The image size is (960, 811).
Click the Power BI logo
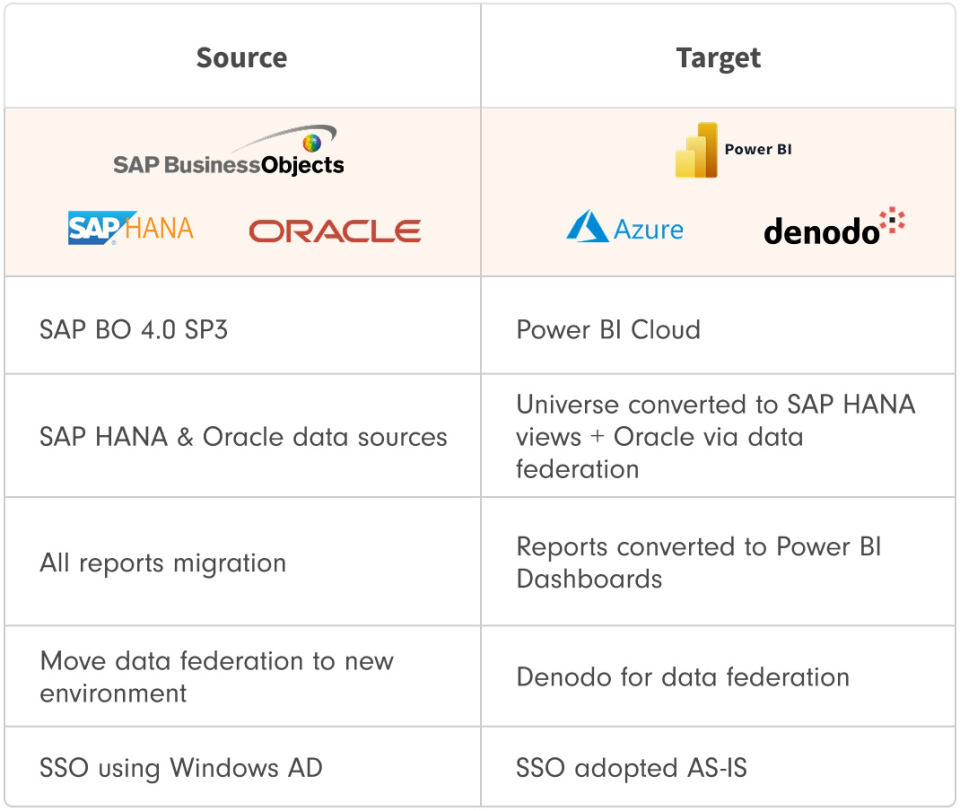click(733, 150)
